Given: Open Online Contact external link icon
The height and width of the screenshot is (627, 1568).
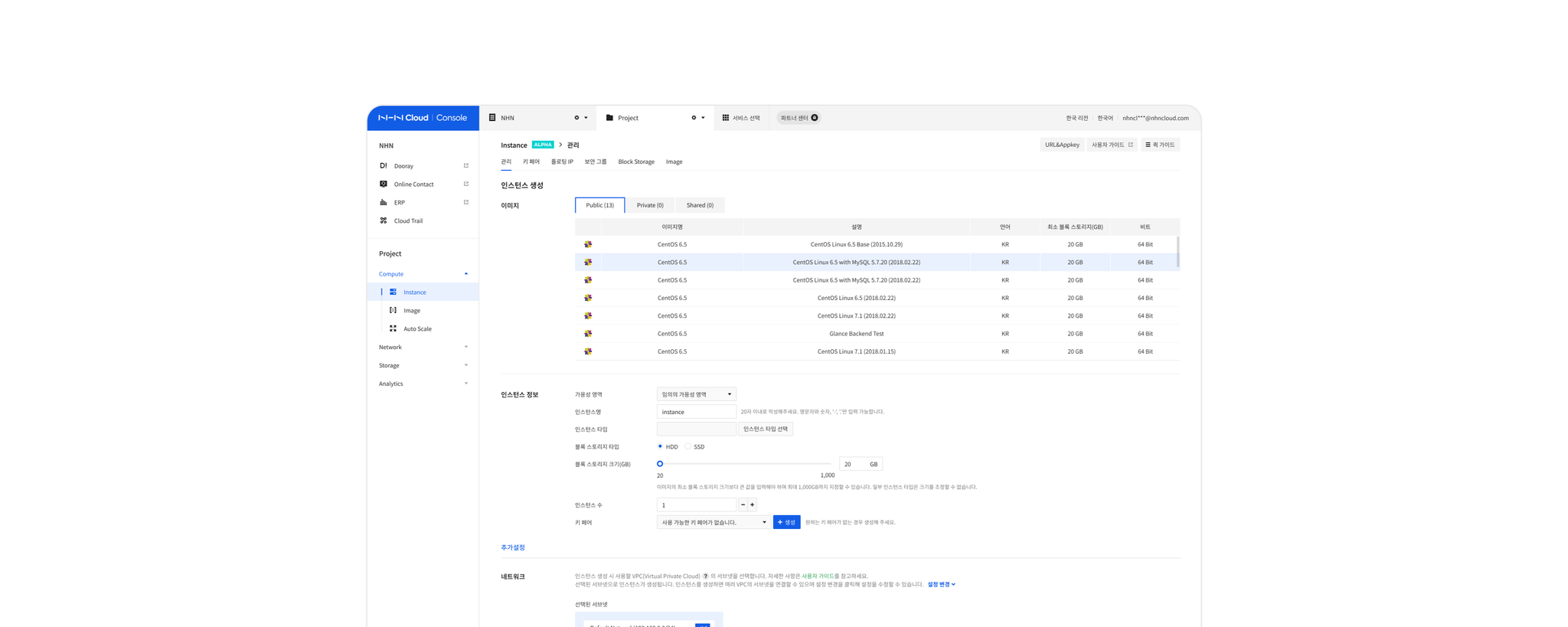Looking at the screenshot, I should coord(466,184).
